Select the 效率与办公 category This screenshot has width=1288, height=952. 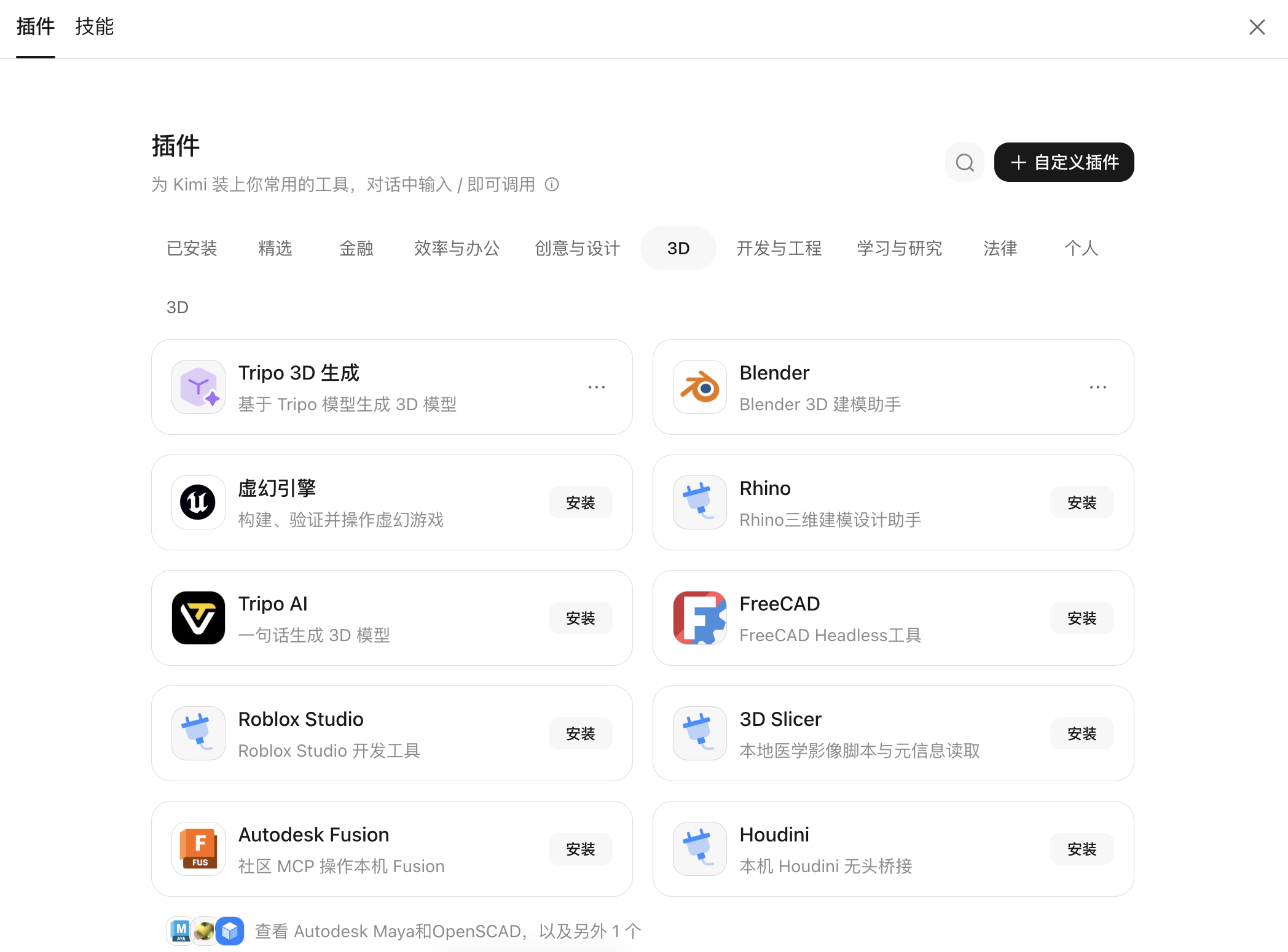tap(457, 248)
